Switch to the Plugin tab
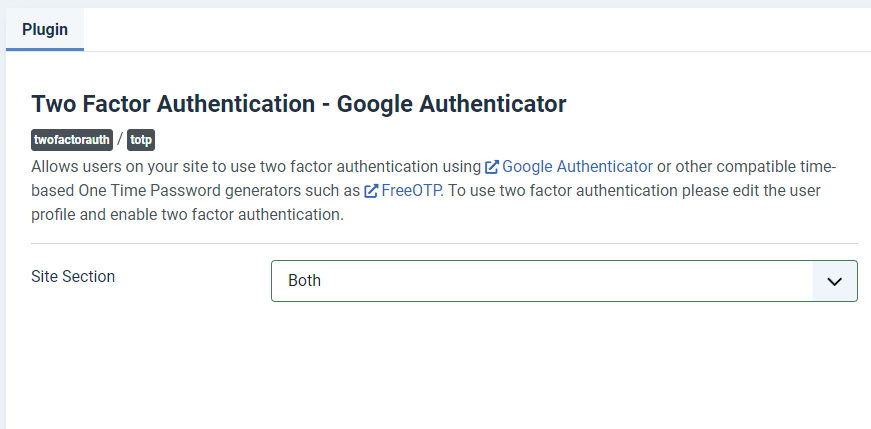871x429 pixels. [45, 29]
